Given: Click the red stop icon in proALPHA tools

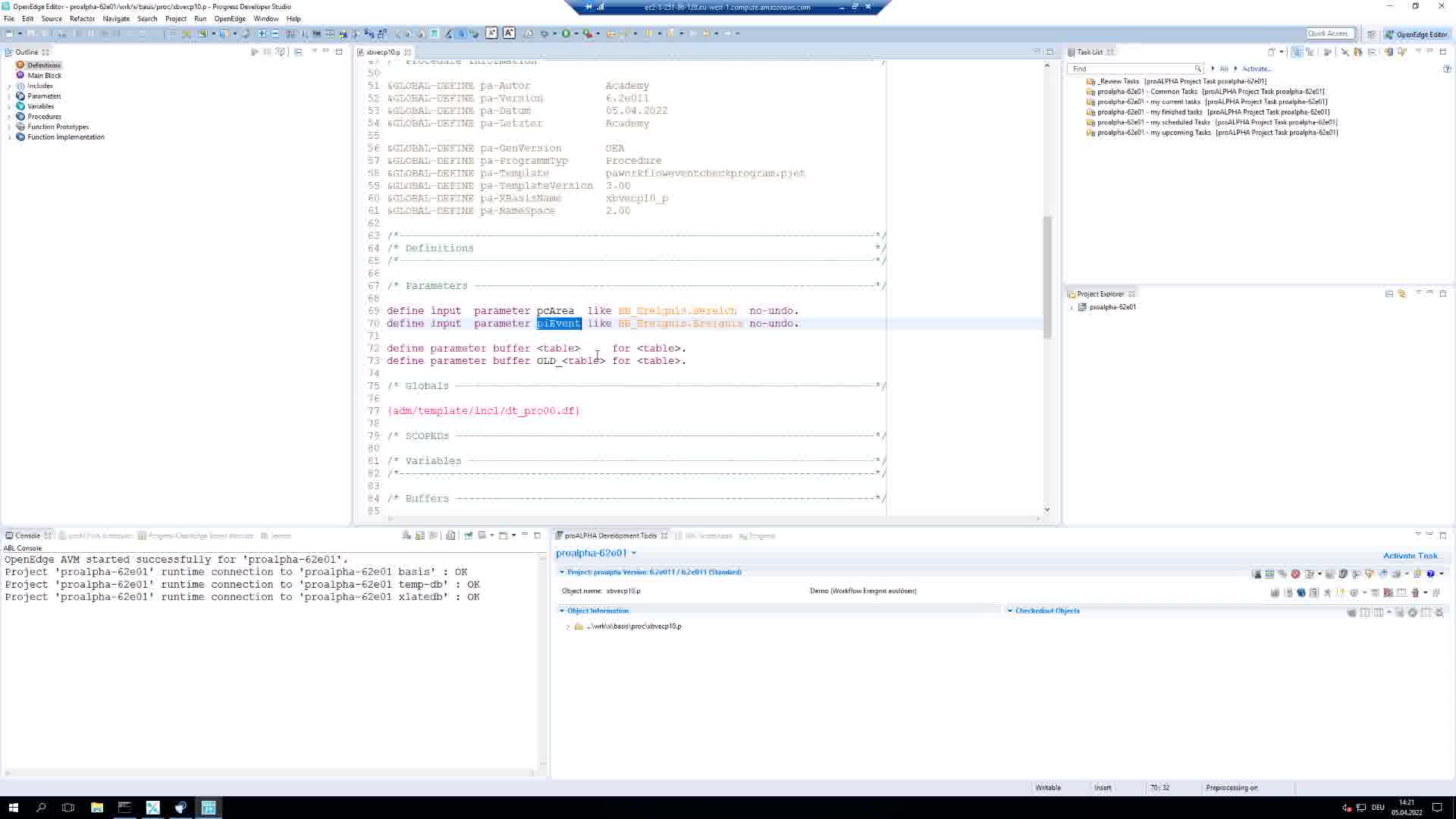Looking at the screenshot, I should 1295,574.
